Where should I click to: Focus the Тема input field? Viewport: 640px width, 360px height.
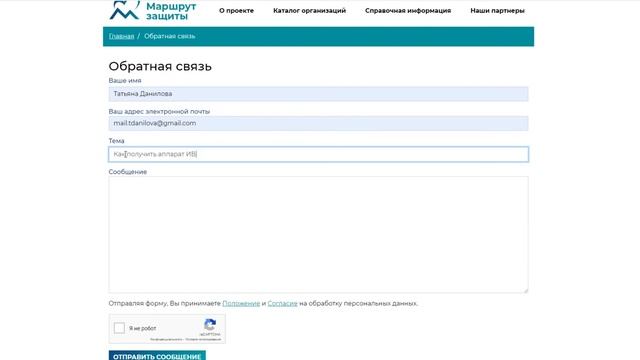coord(318,154)
